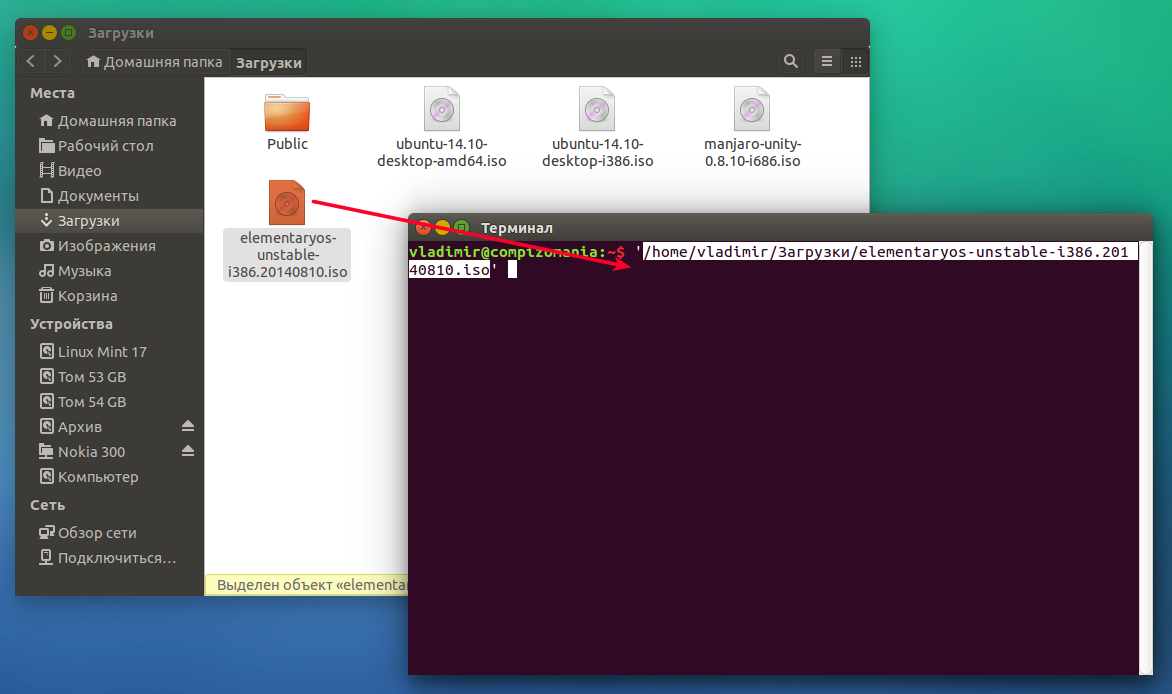Open the Linux Mint 17 volume
The height and width of the screenshot is (694, 1172).
click(109, 351)
